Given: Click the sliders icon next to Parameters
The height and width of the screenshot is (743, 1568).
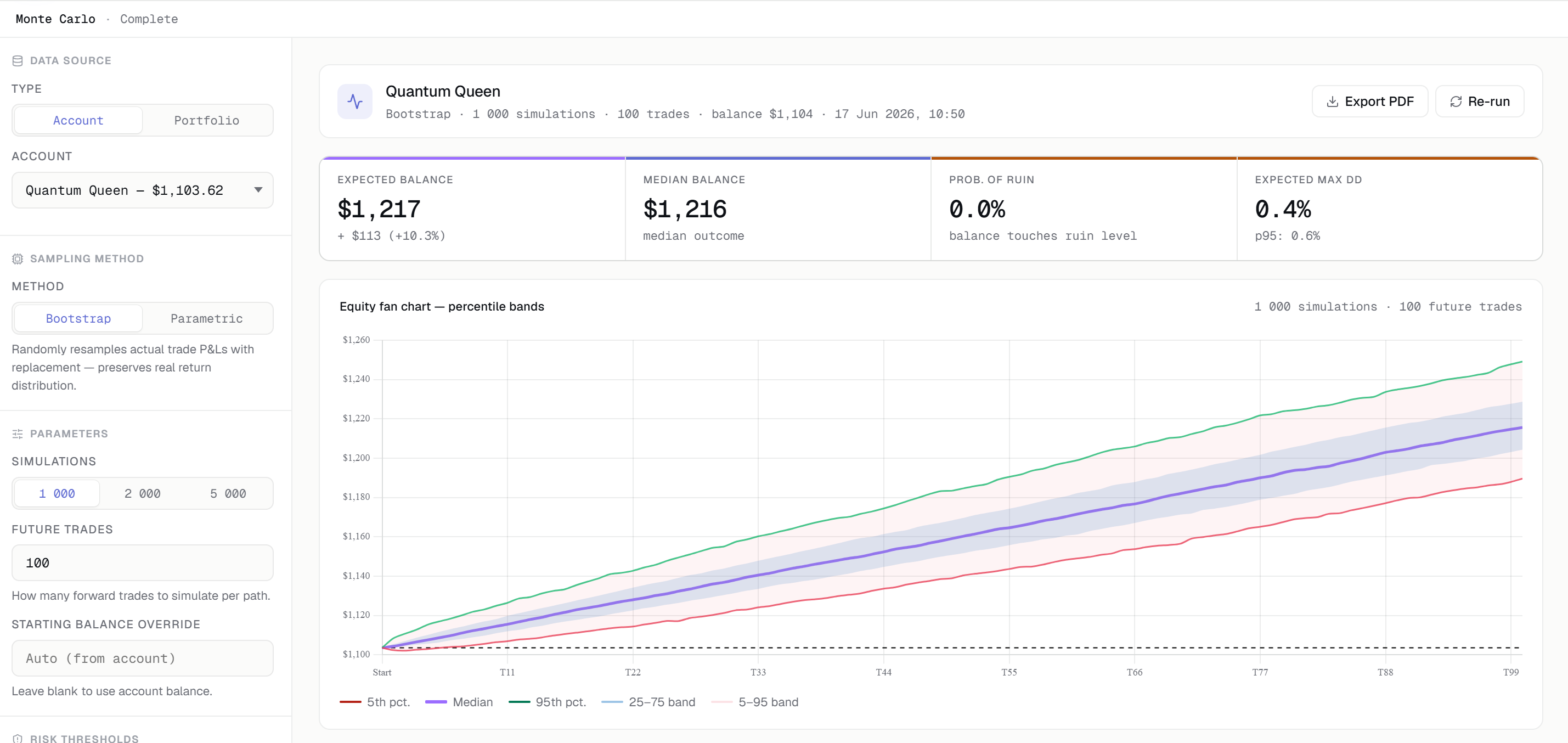Looking at the screenshot, I should pyautogui.click(x=18, y=434).
